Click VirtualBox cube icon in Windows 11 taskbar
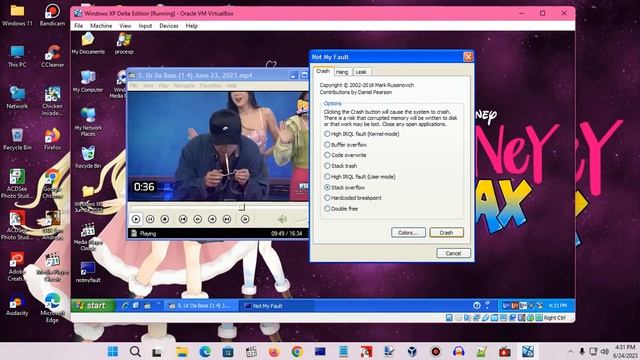The width and height of the screenshot is (640, 360). point(412,351)
